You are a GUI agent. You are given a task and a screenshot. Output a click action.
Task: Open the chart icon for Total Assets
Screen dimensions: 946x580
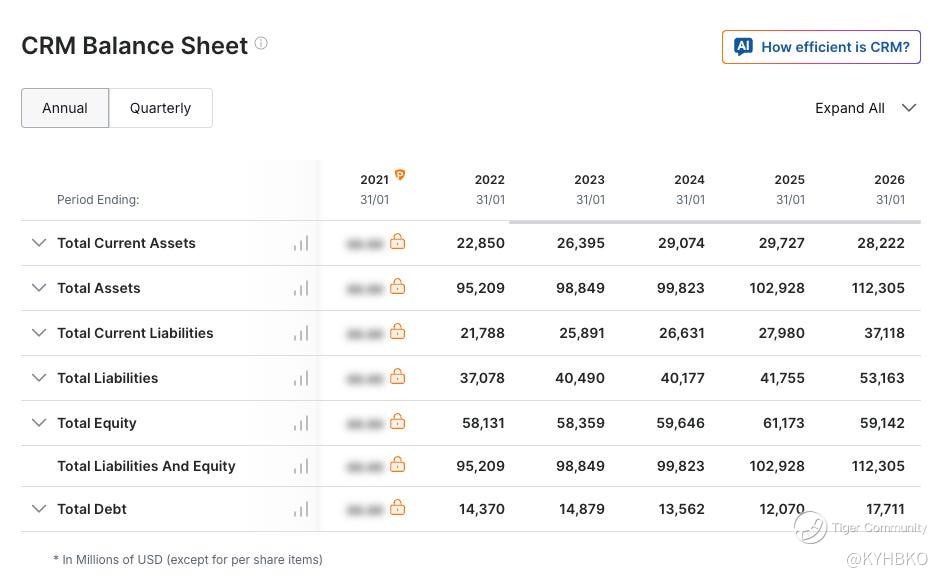point(301,288)
